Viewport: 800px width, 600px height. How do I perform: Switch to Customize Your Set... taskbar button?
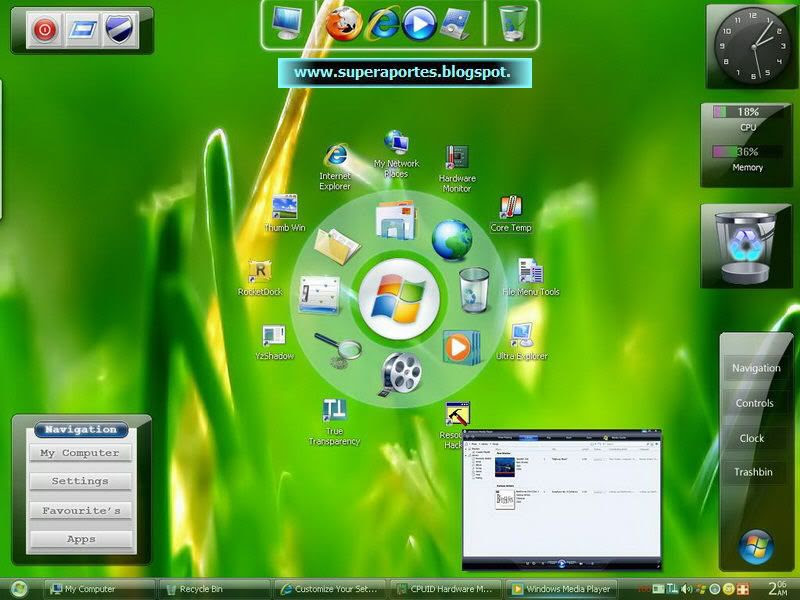(x=330, y=589)
